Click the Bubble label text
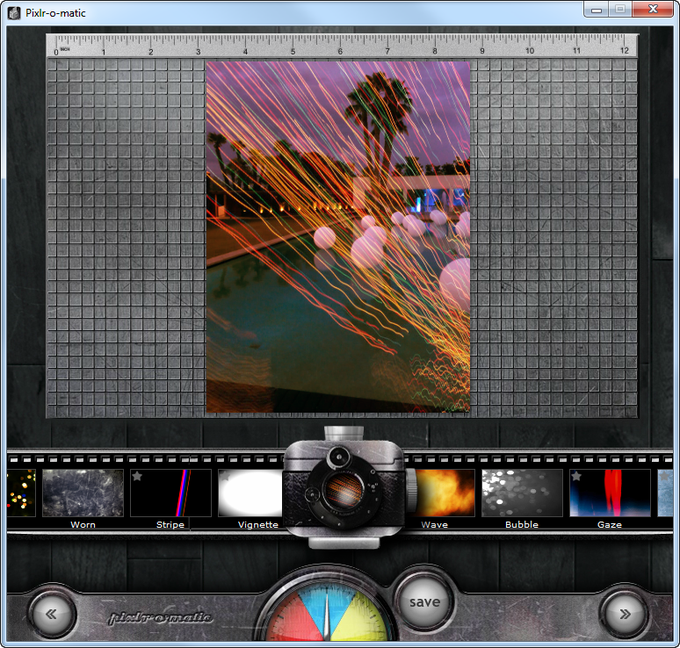 [x=522, y=525]
